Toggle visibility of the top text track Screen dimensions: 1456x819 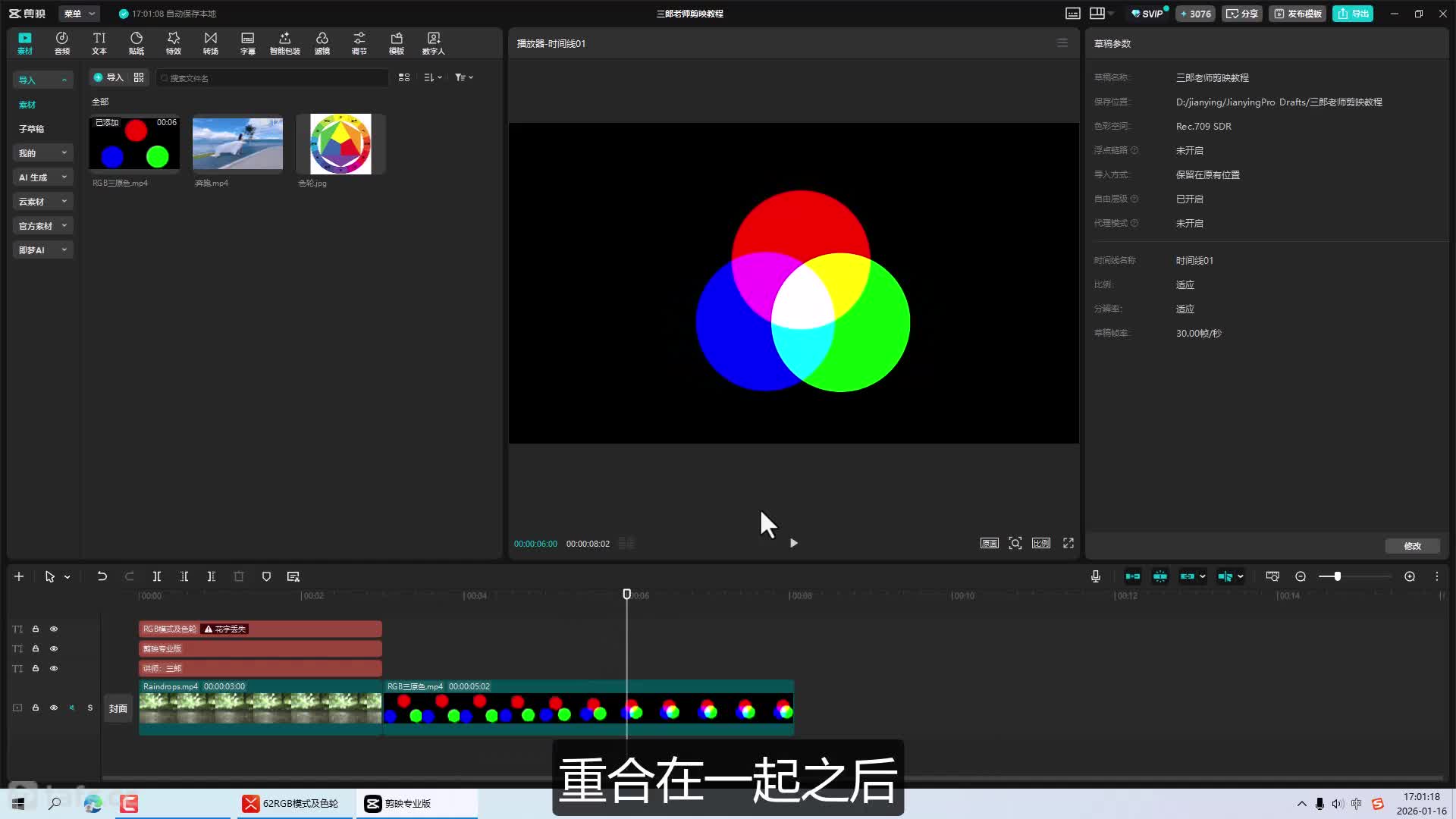[54, 629]
